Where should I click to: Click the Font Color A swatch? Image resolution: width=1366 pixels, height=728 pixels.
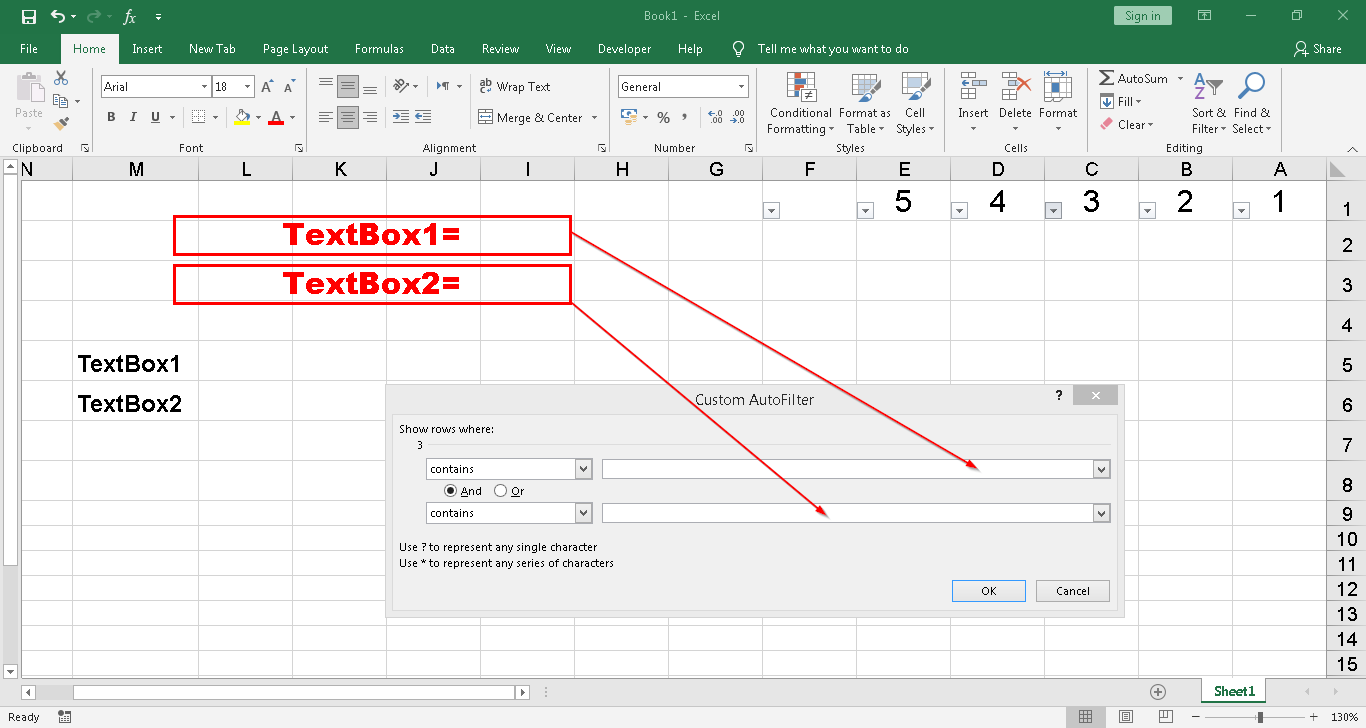(x=276, y=117)
